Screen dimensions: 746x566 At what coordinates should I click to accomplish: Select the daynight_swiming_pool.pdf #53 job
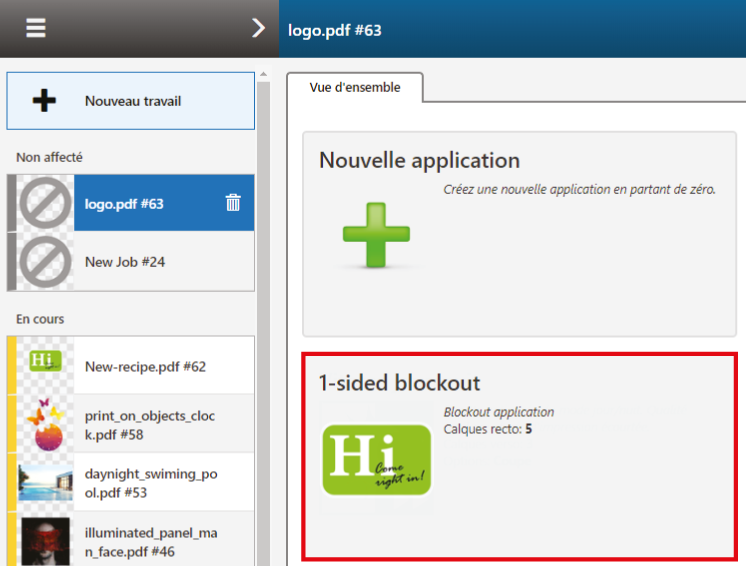click(131, 482)
